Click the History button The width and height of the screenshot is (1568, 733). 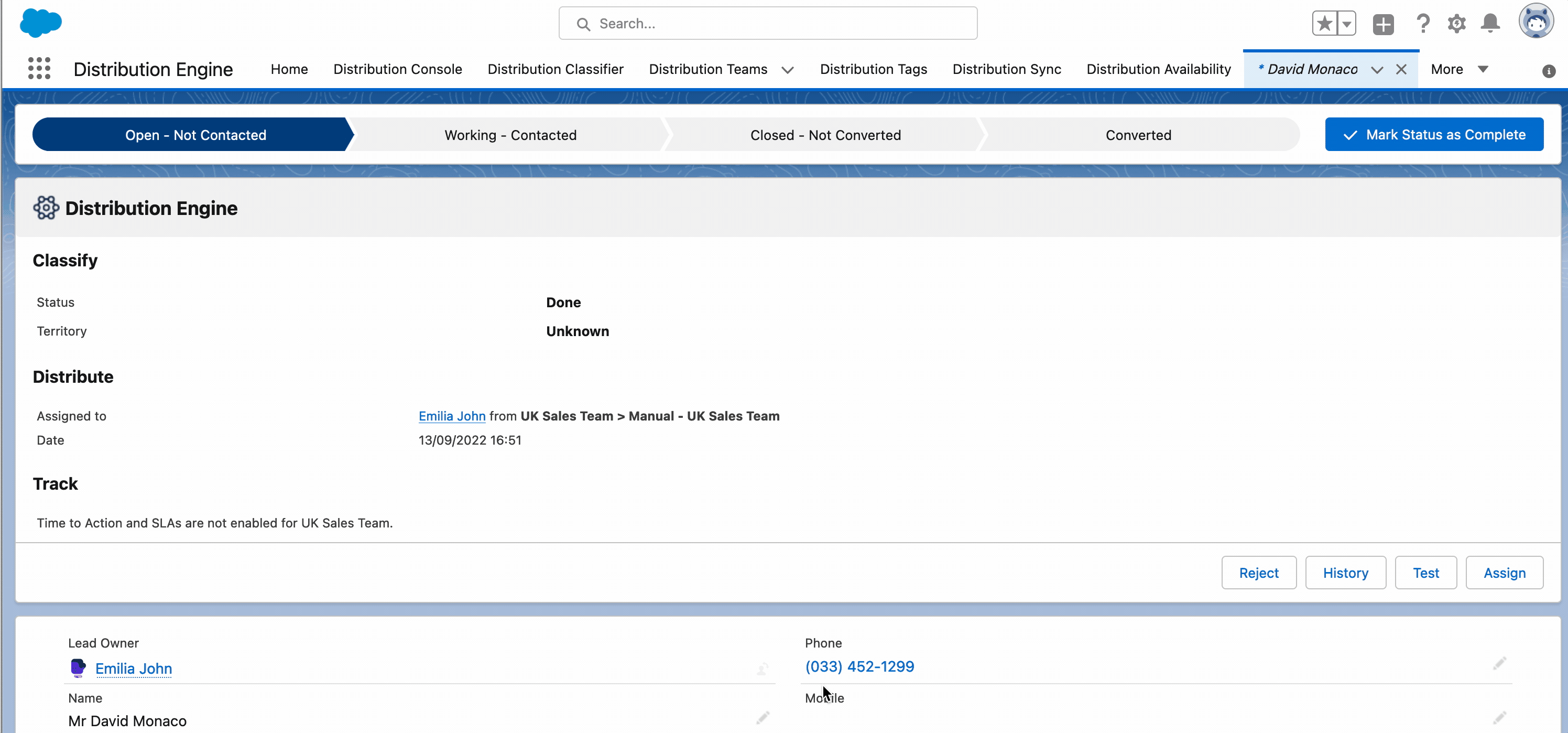click(1345, 572)
